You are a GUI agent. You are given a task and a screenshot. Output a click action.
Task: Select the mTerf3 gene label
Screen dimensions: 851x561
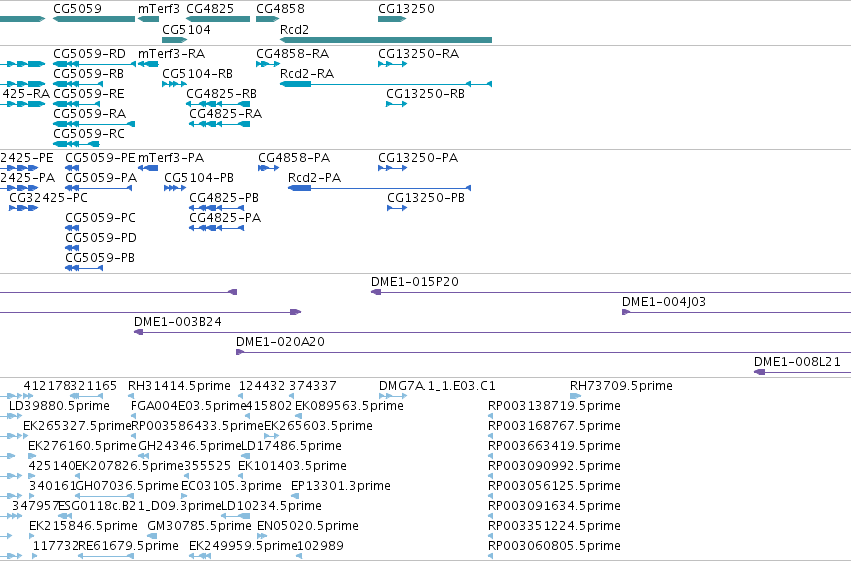click(x=158, y=9)
